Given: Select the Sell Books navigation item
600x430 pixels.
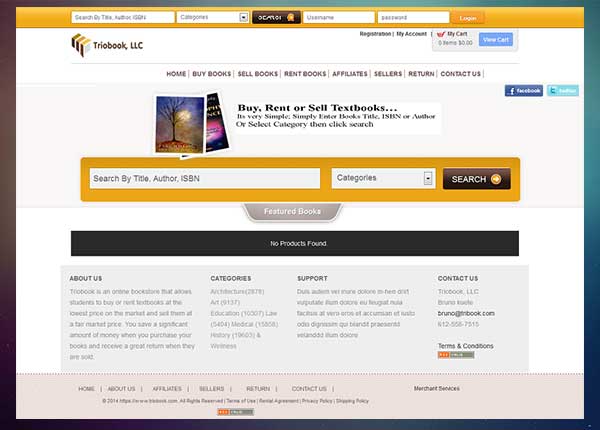Looking at the screenshot, I should 258,74.
